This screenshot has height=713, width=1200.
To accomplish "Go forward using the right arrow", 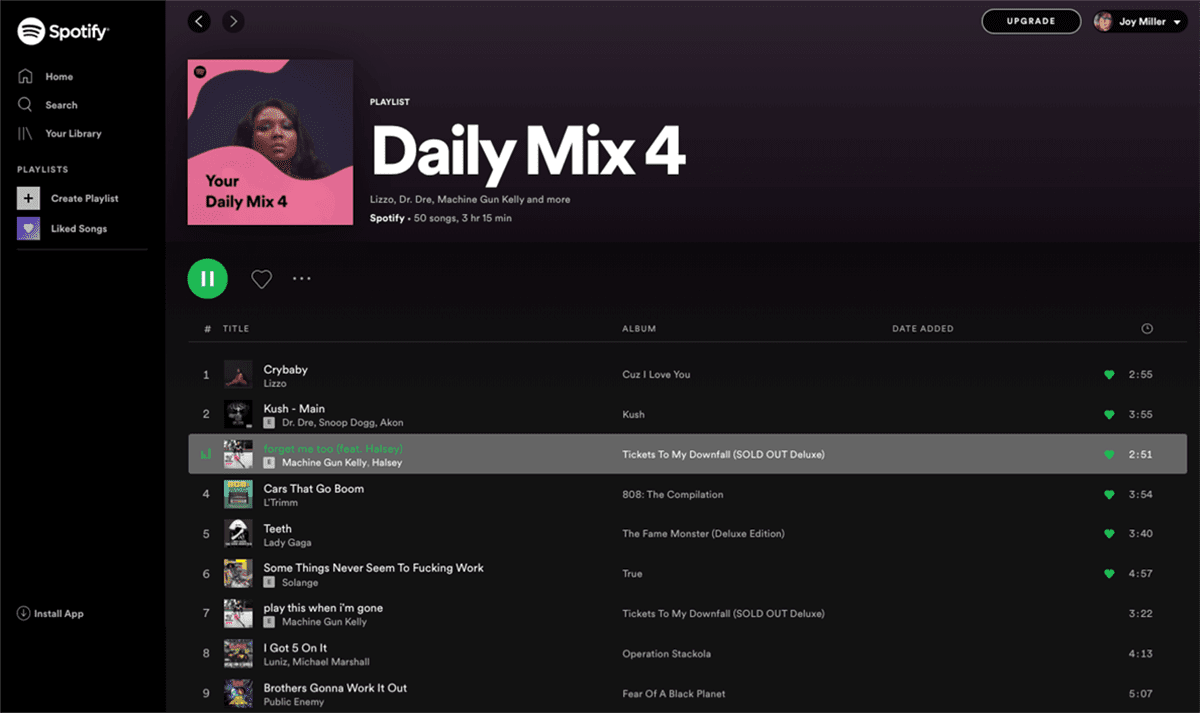I will (233, 21).
